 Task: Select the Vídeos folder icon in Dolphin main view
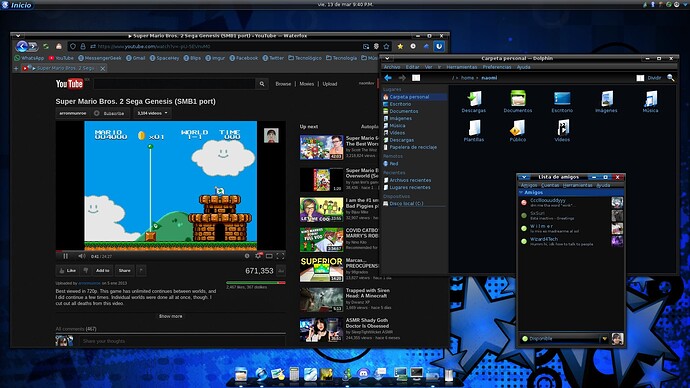pos(562,131)
